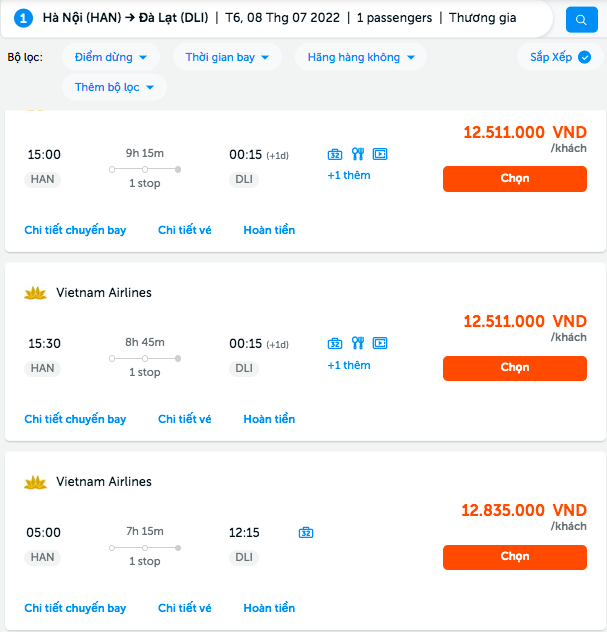The width and height of the screenshot is (607, 632).
Task: Click entertainment icon on 15:00 flight
Action: [x=379, y=154]
